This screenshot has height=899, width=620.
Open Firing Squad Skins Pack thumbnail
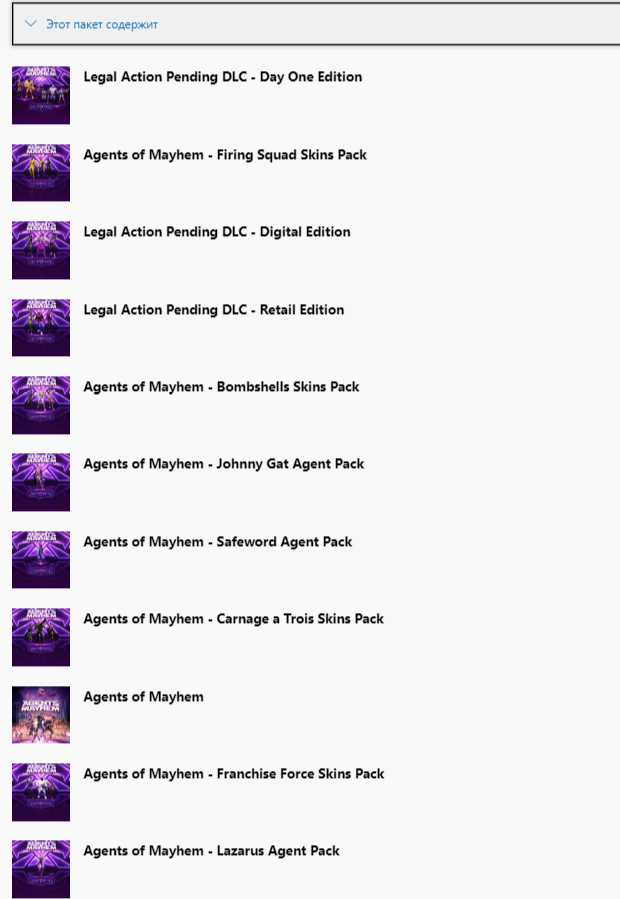tap(41, 173)
